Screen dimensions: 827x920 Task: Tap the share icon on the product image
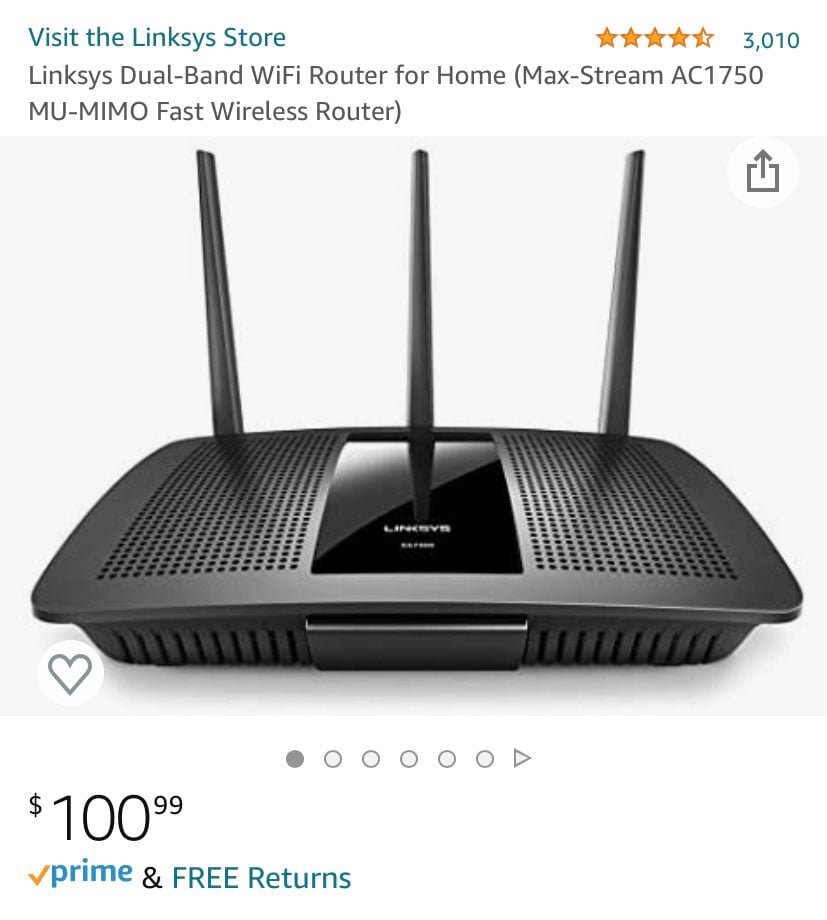762,171
